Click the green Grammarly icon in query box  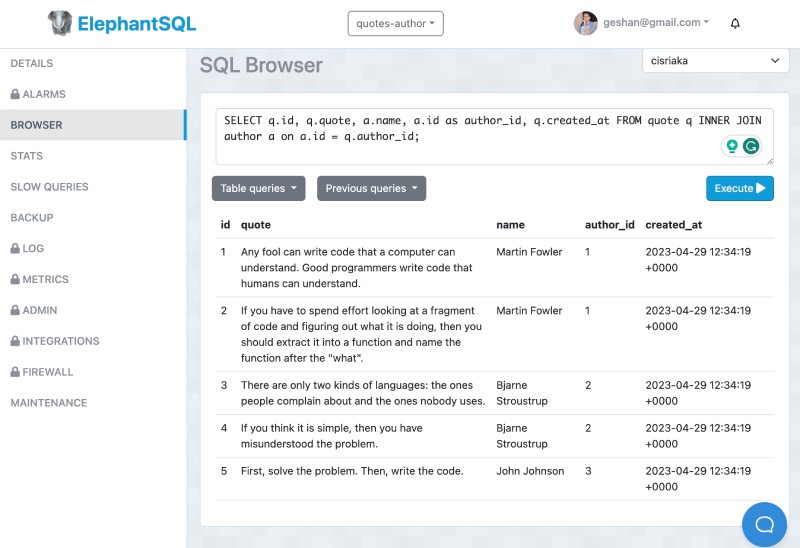coord(750,146)
